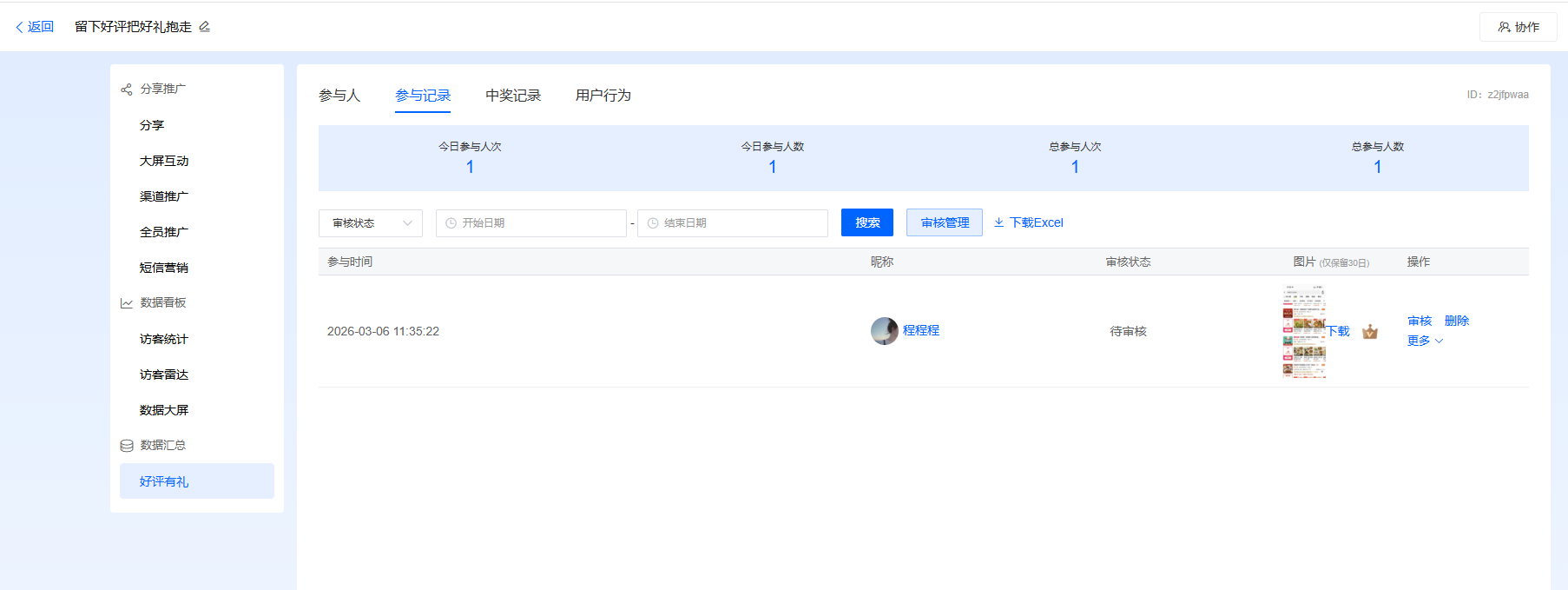The height and width of the screenshot is (590, 1568).
Task: Click the download icon beside 下载Excel
Action: coord(999,222)
